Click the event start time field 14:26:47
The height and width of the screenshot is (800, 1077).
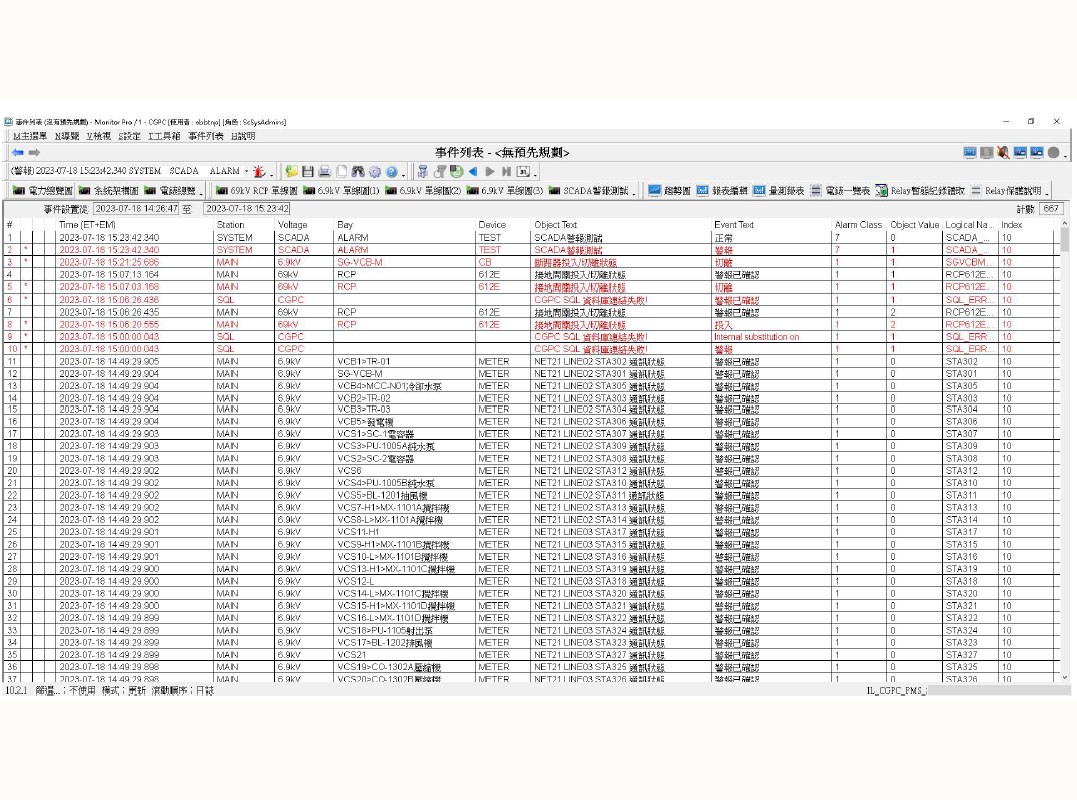coord(136,209)
